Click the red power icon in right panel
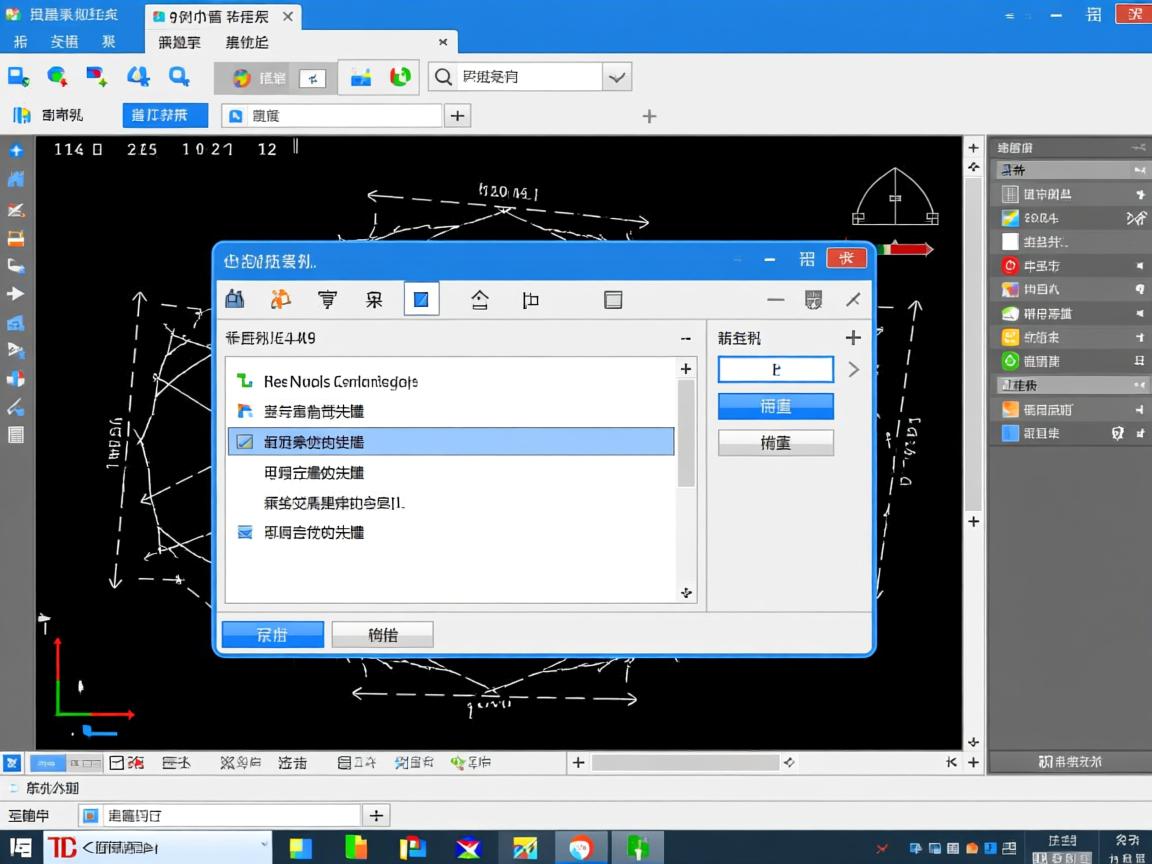This screenshot has height=864, width=1152. 1010,266
